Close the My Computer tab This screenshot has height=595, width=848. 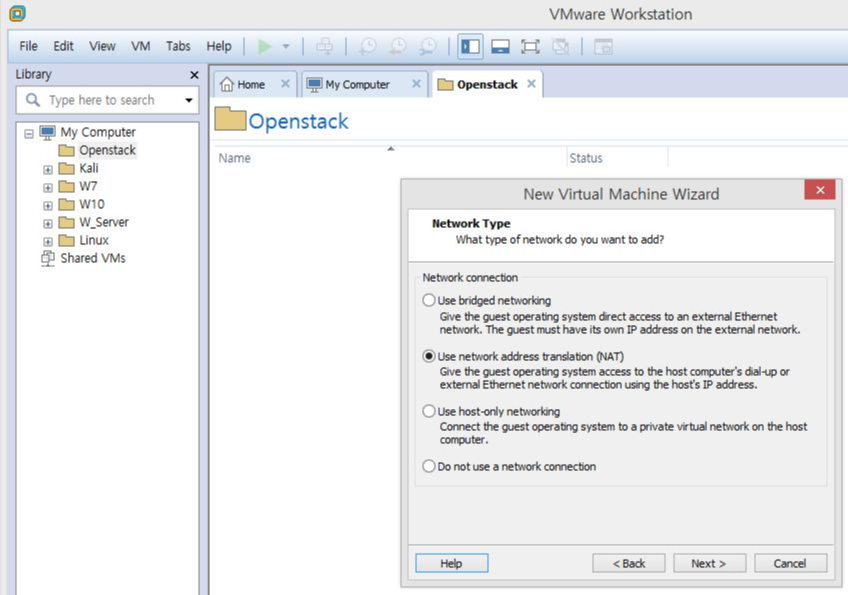pos(416,84)
